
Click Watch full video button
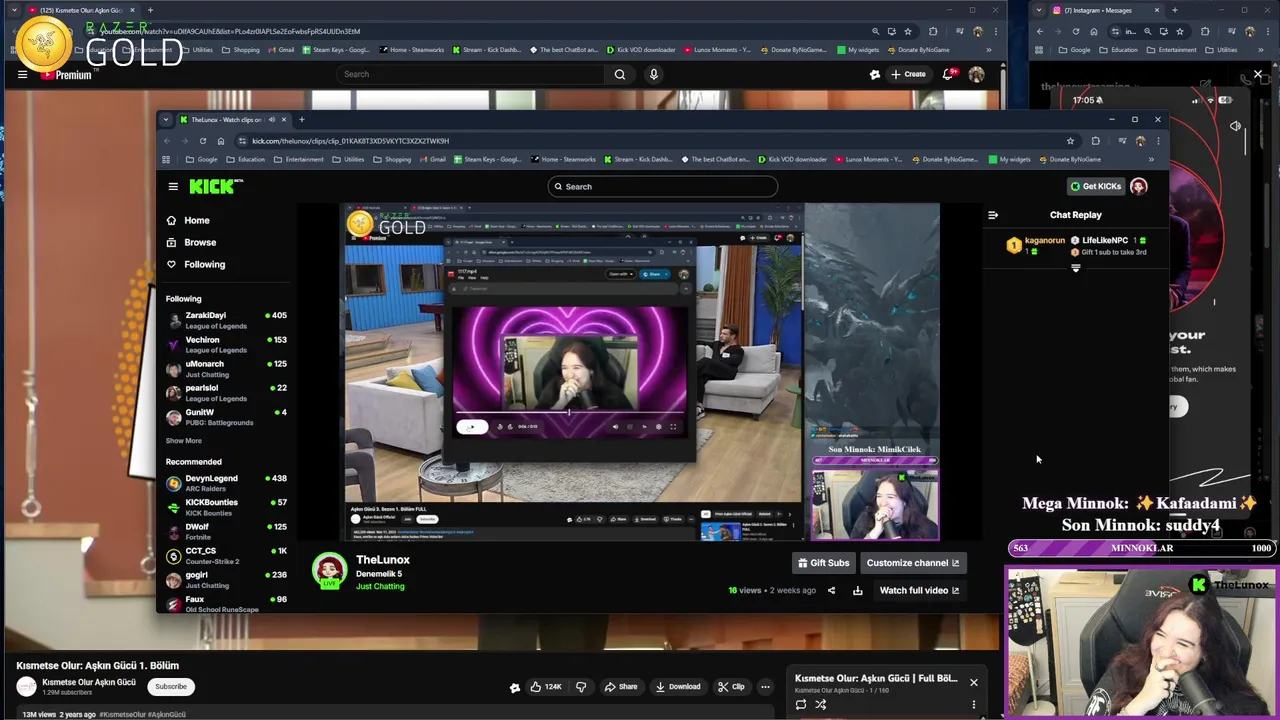pos(919,590)
